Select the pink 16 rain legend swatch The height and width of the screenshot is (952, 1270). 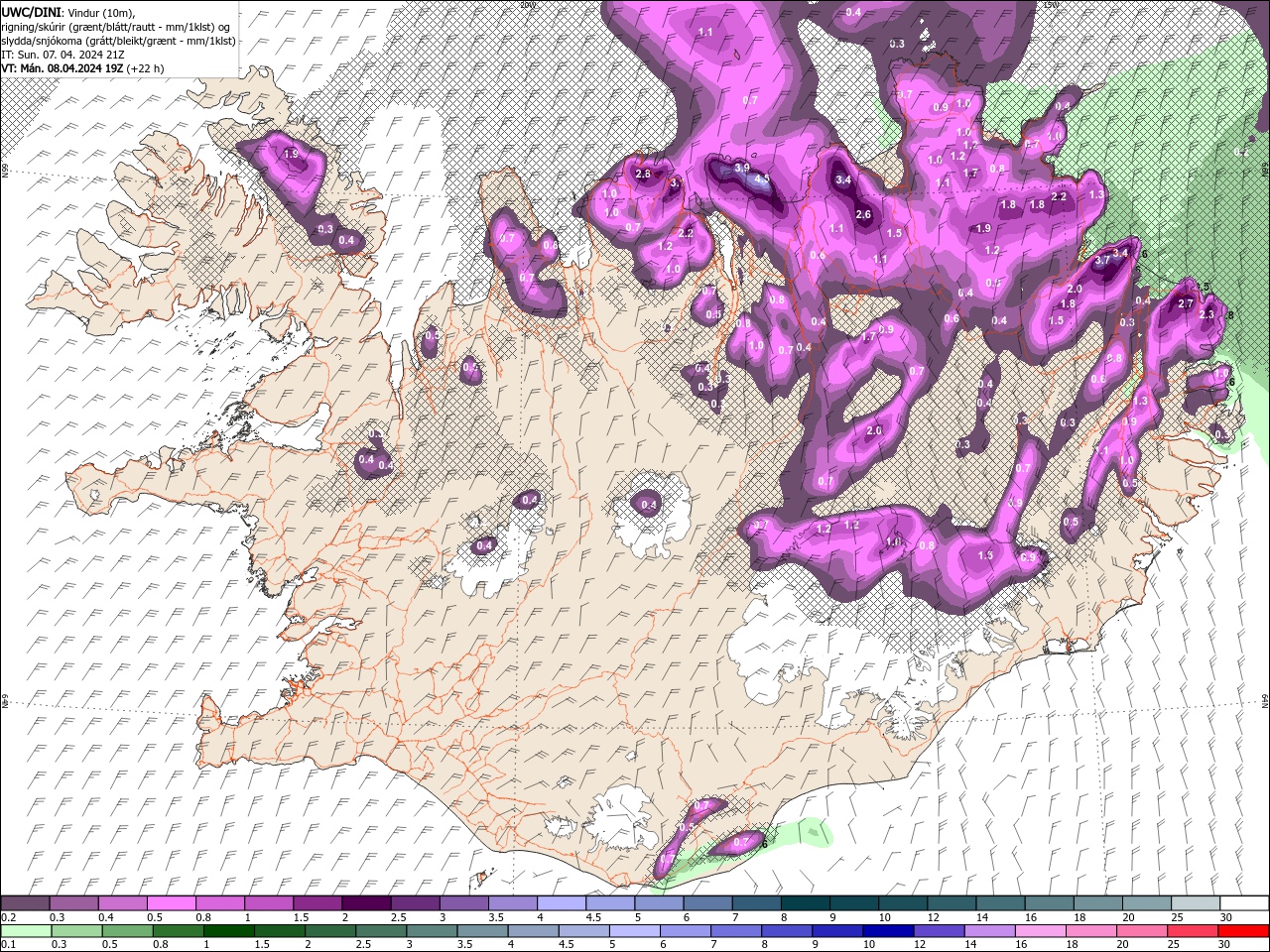point(1039,931)
